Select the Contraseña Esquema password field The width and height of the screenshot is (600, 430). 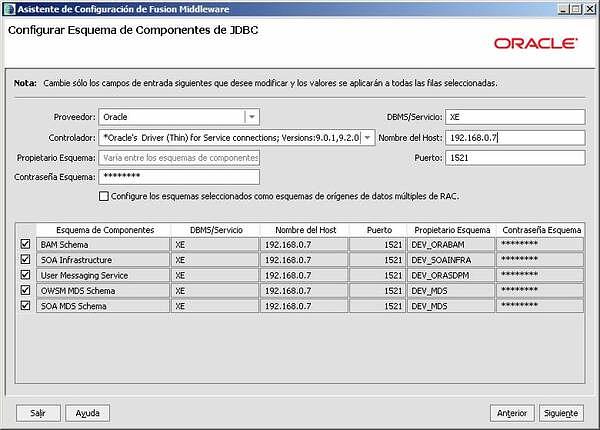[x=178, y=177]
